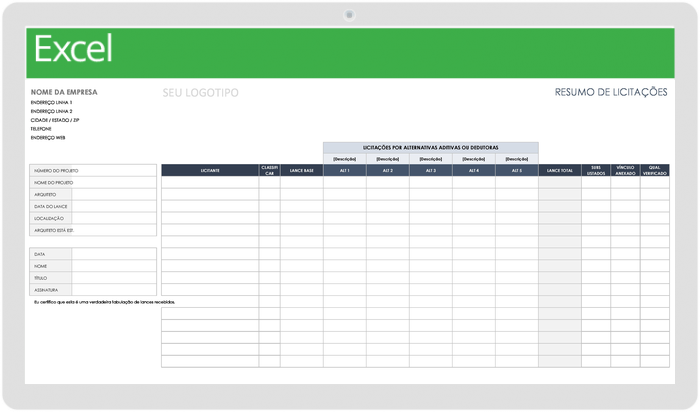Click the [Descrição] cell above ALT 5
Image resolution: width=700 pixels, height=412 pixels.
click(517, 159)
